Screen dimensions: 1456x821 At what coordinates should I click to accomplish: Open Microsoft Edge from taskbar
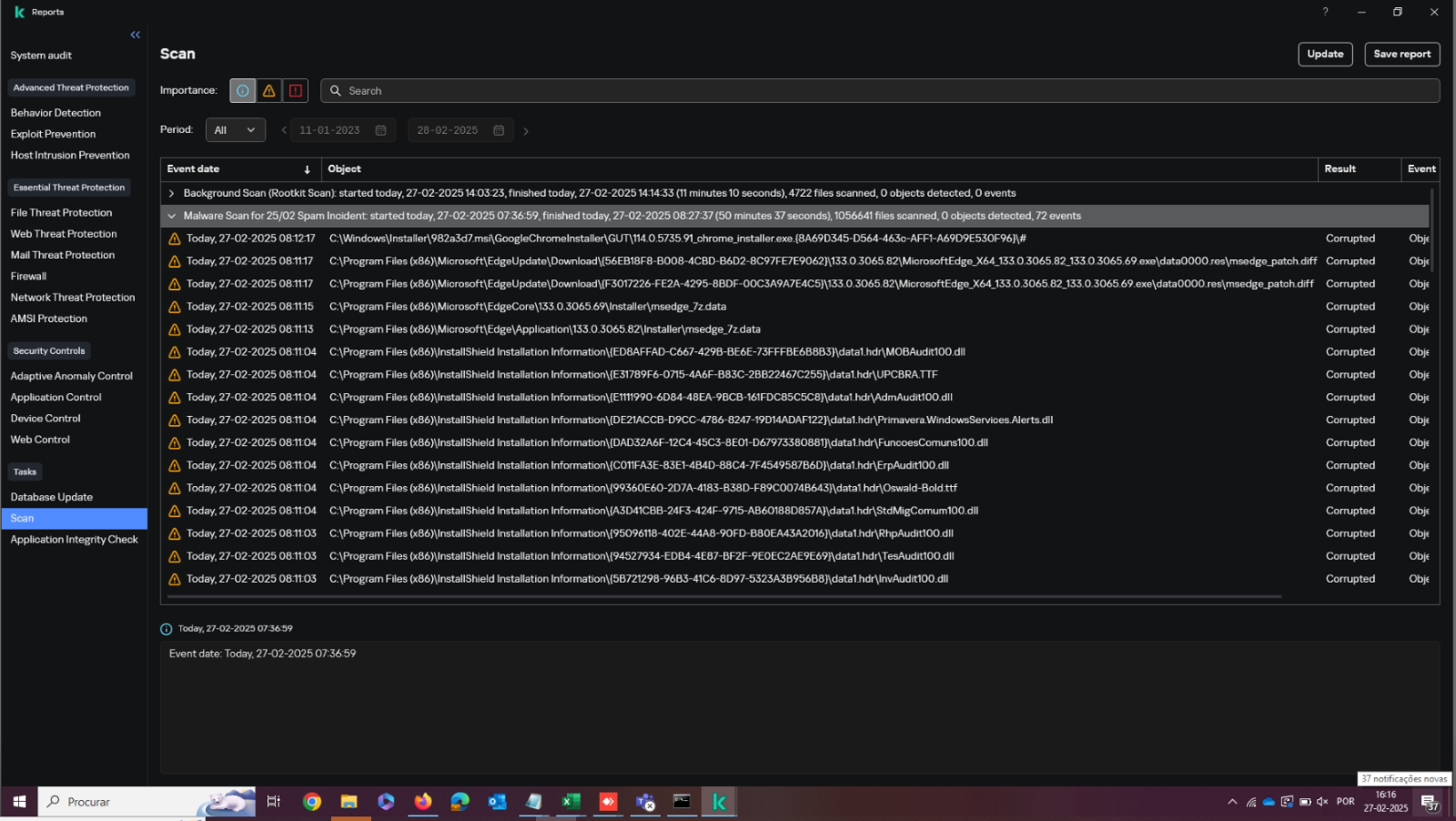pyautogui.click(x=460, y=802)
